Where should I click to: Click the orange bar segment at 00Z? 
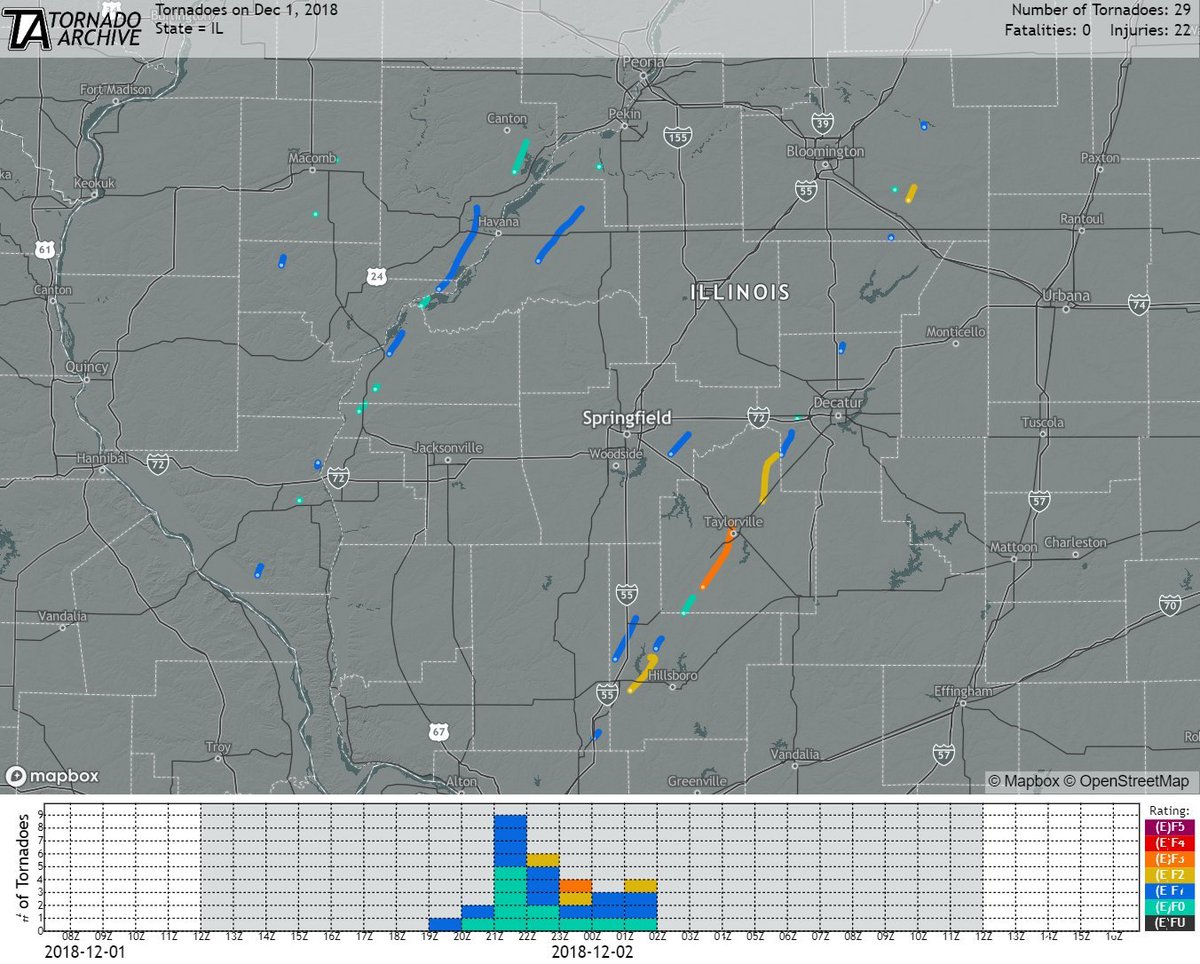tap(577, 886)
